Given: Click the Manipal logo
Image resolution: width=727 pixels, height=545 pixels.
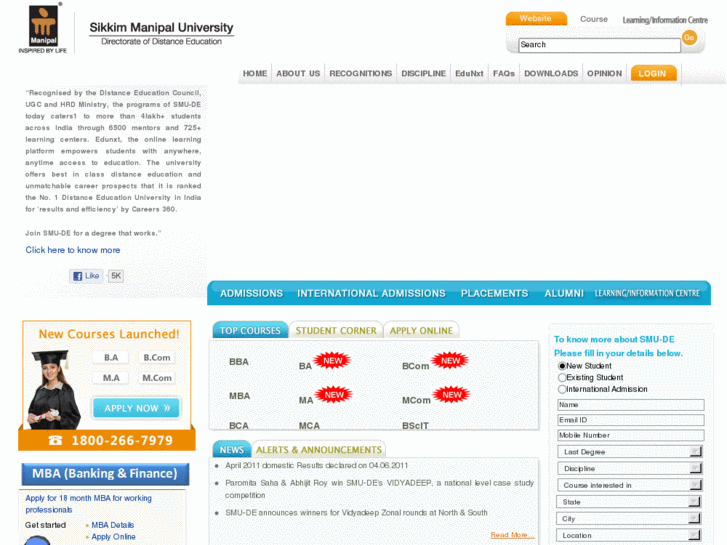Looking at the screenshot, I should pyautogui.click(x=43, y=27).
